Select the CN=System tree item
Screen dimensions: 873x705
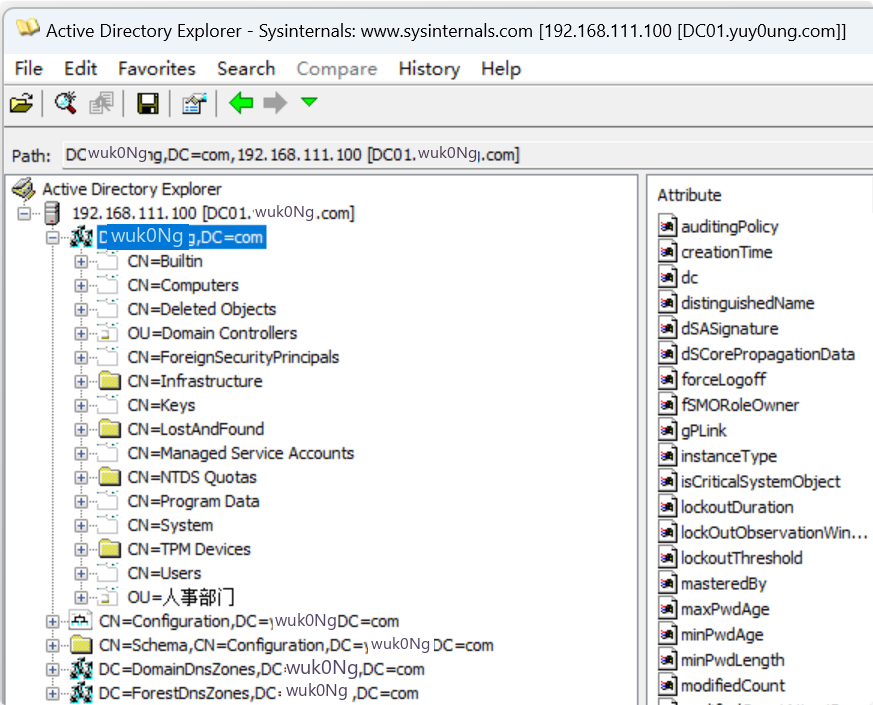pyautogui.click(x=170, y=525)
